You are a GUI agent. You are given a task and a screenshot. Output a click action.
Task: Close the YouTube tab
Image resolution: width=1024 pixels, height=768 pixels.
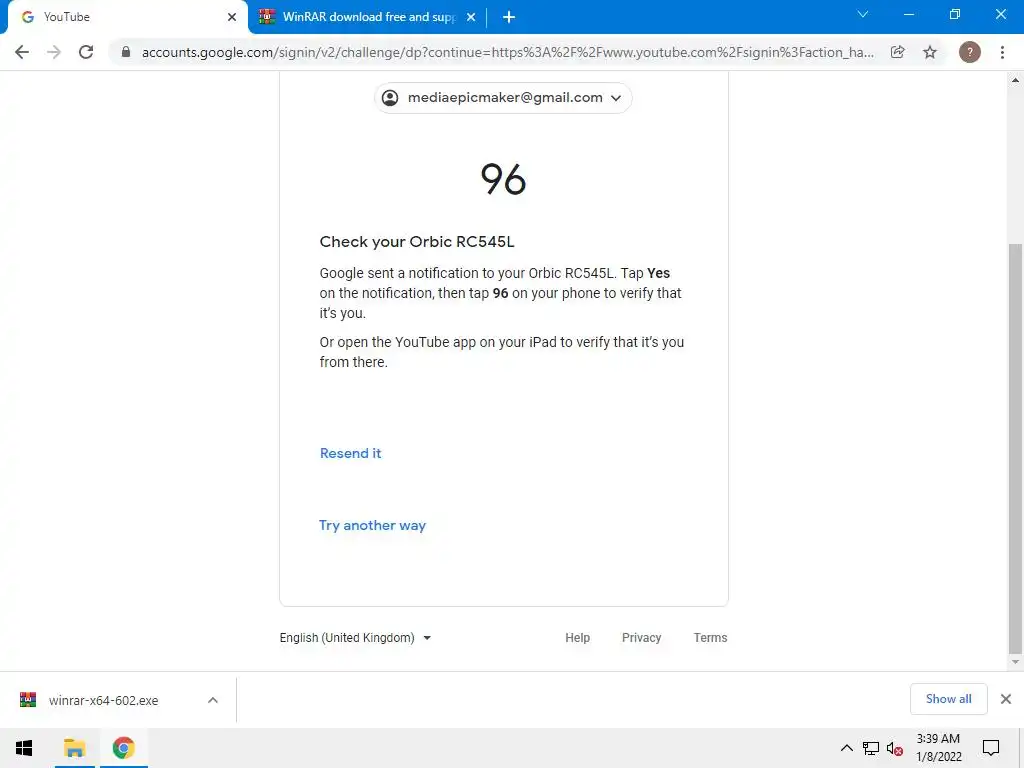pyautogui.click(x=232, y=17)
